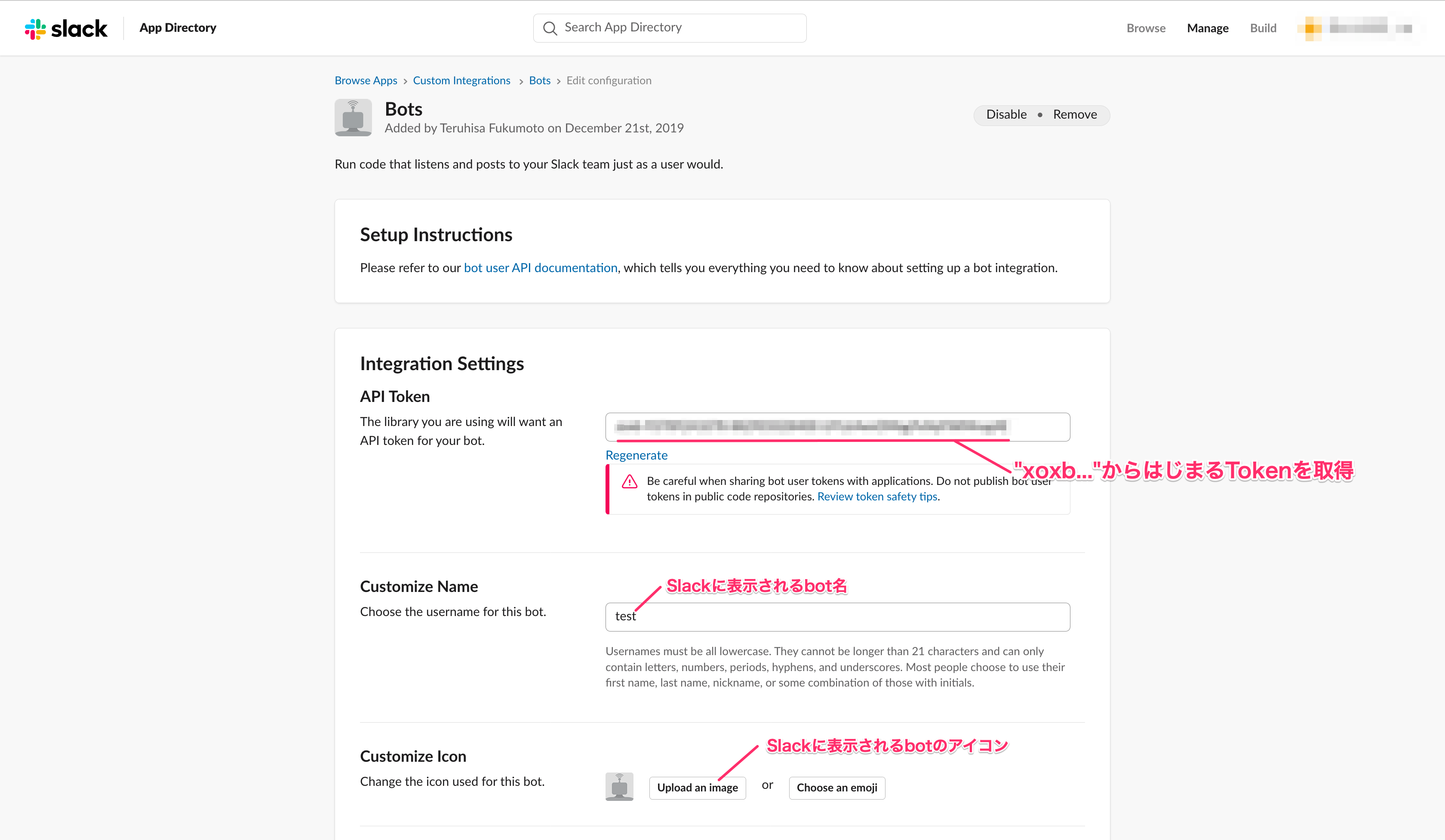
Task: Click the Edit configuration breadcrumb text
Action: point(609,81)
